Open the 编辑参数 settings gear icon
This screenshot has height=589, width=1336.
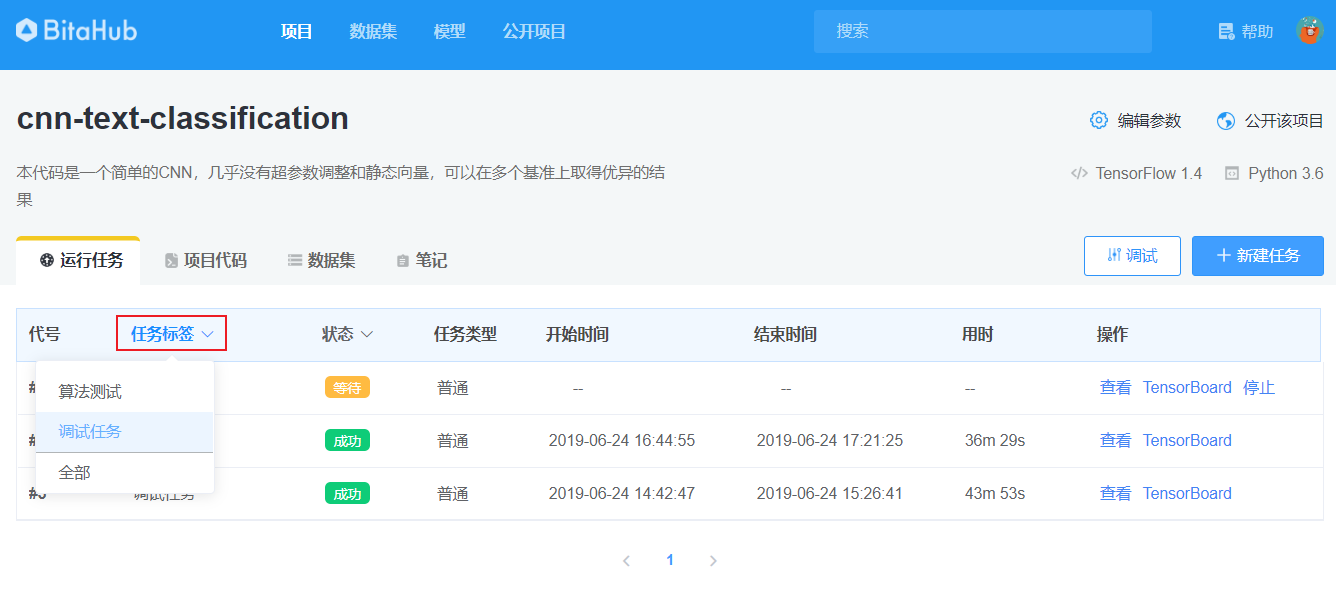tap(1099, 119)
